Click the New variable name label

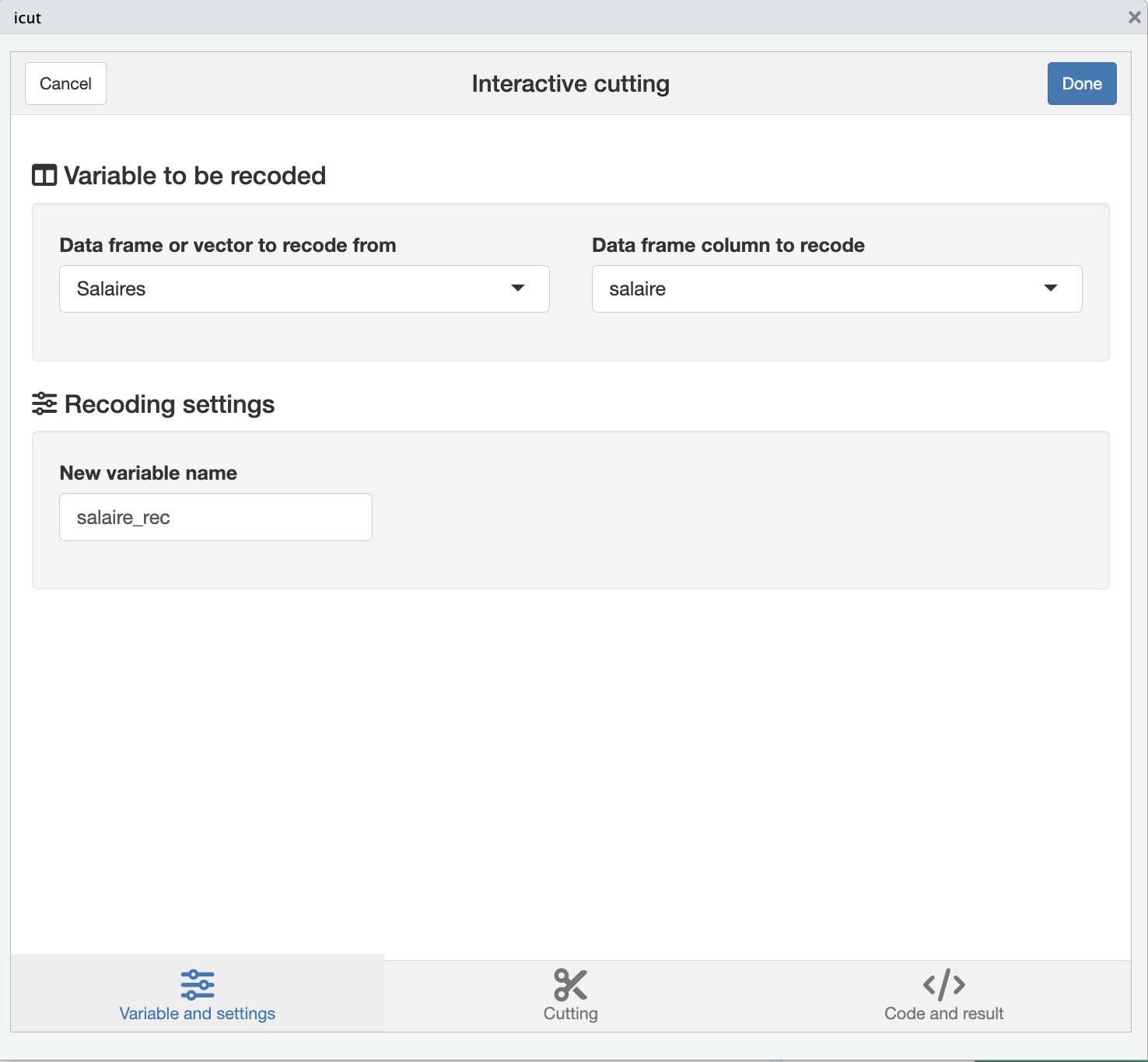click(149, 473)
